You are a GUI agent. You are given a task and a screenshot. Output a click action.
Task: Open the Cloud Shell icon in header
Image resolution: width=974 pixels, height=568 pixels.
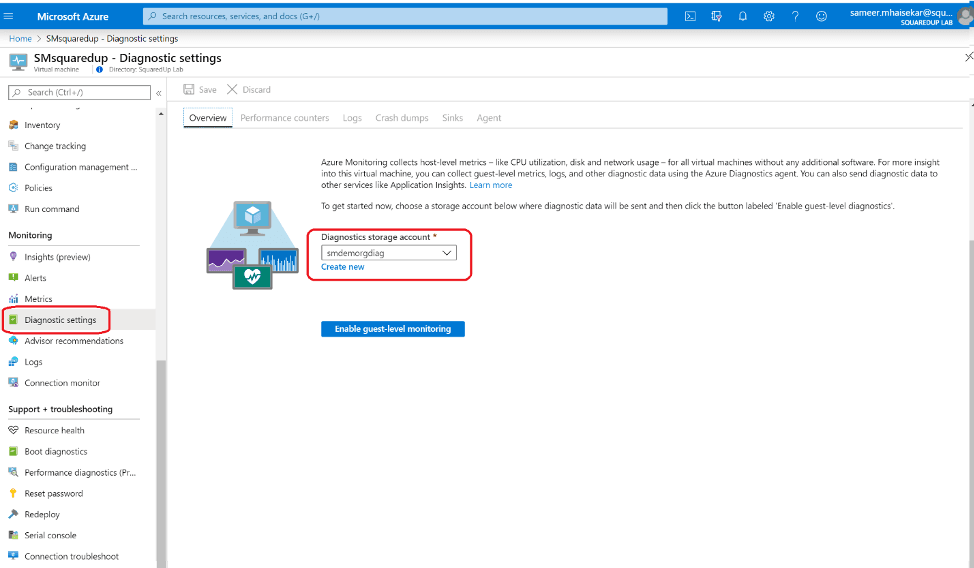690,16
